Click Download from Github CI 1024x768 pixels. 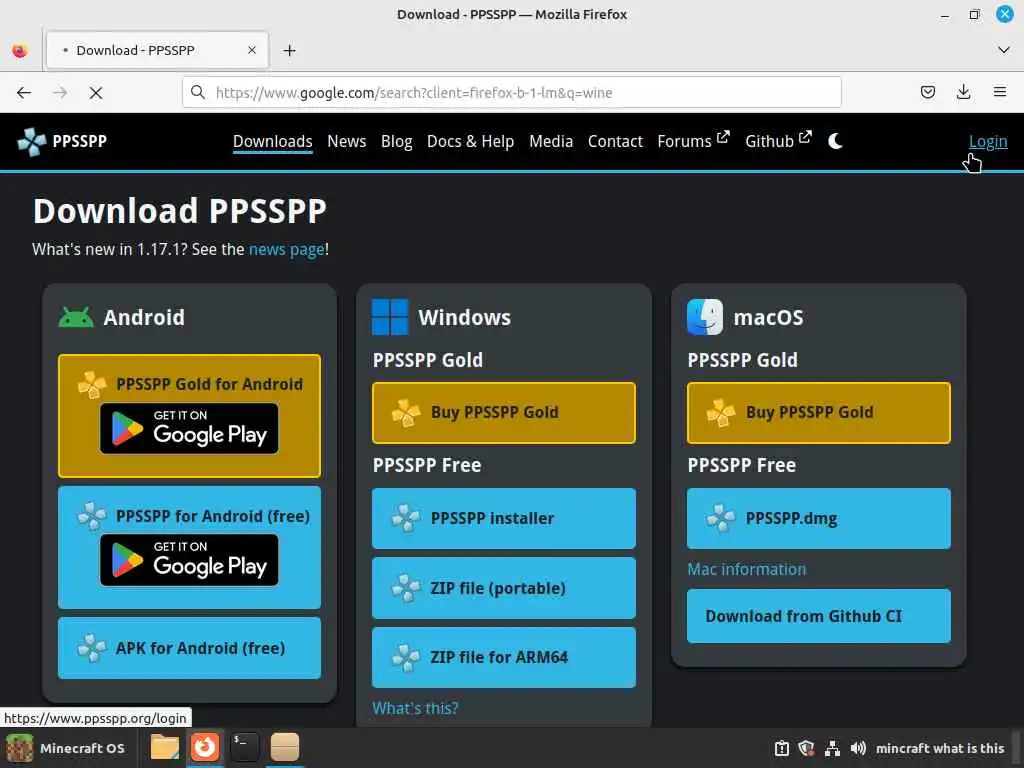point(818,616)
